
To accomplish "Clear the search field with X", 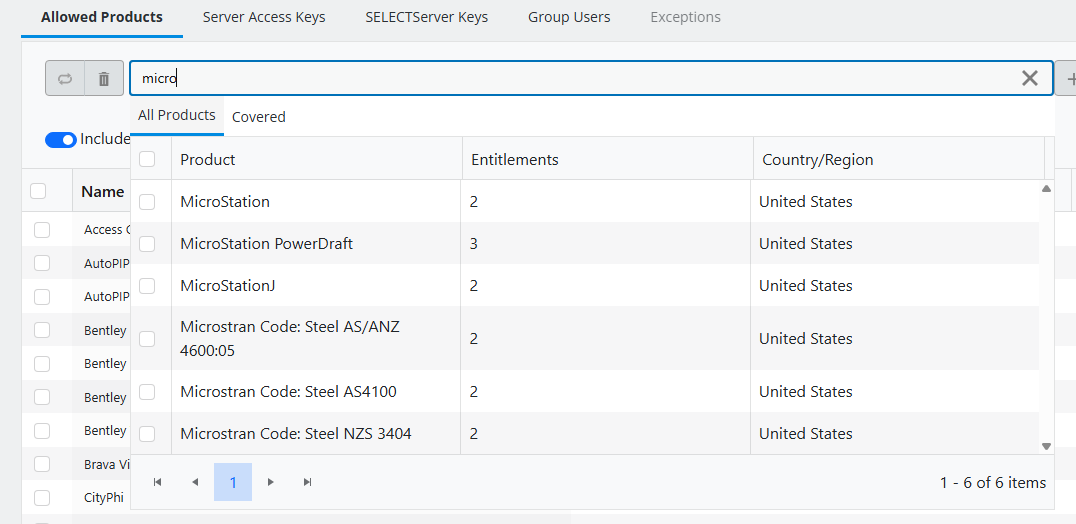I will [1029, 79].
